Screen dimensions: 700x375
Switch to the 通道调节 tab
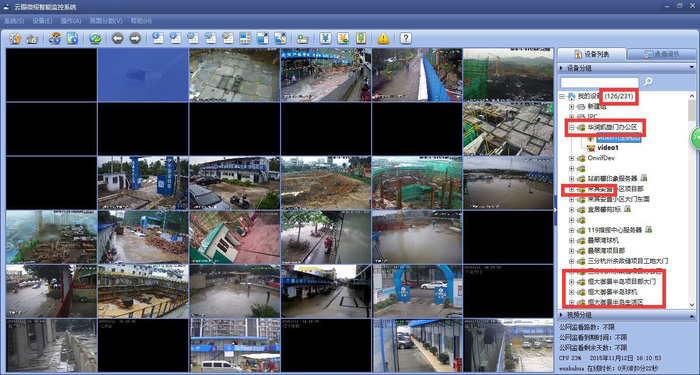coord(661,54)
